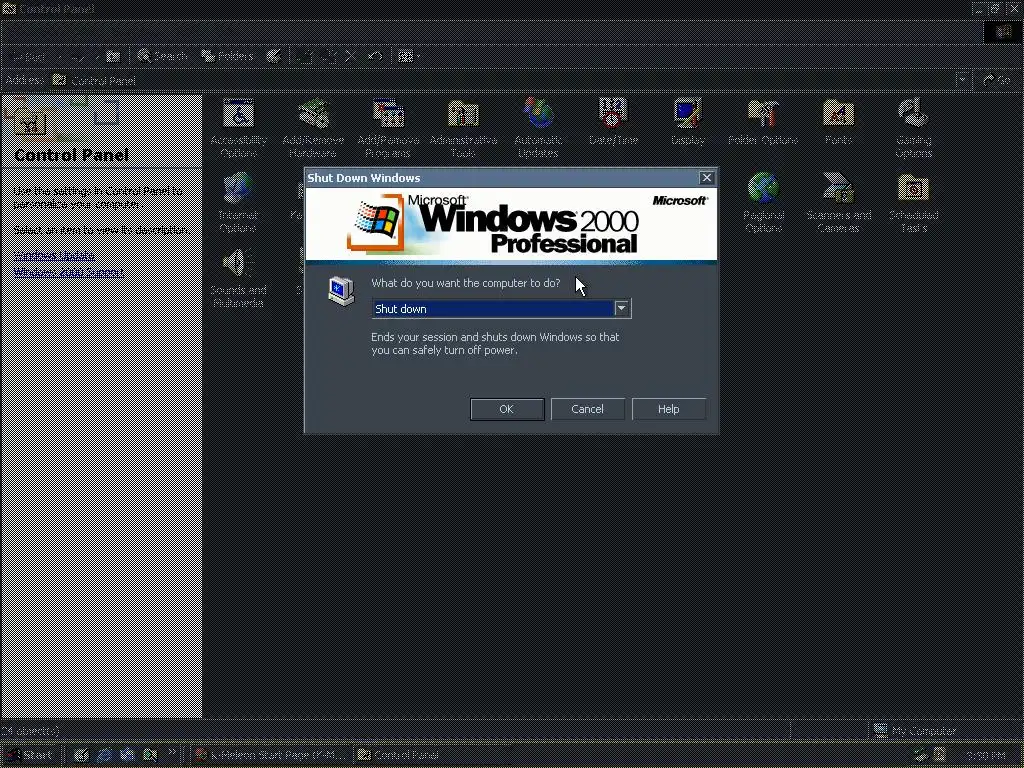Screen dimensions: 1024x768
Task: Click the Go button beside Address bar
Action: tap(997, 80)
